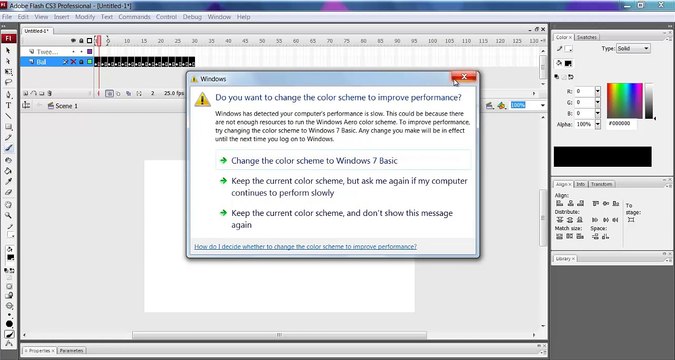Select the Pen tool

[9, 95]
